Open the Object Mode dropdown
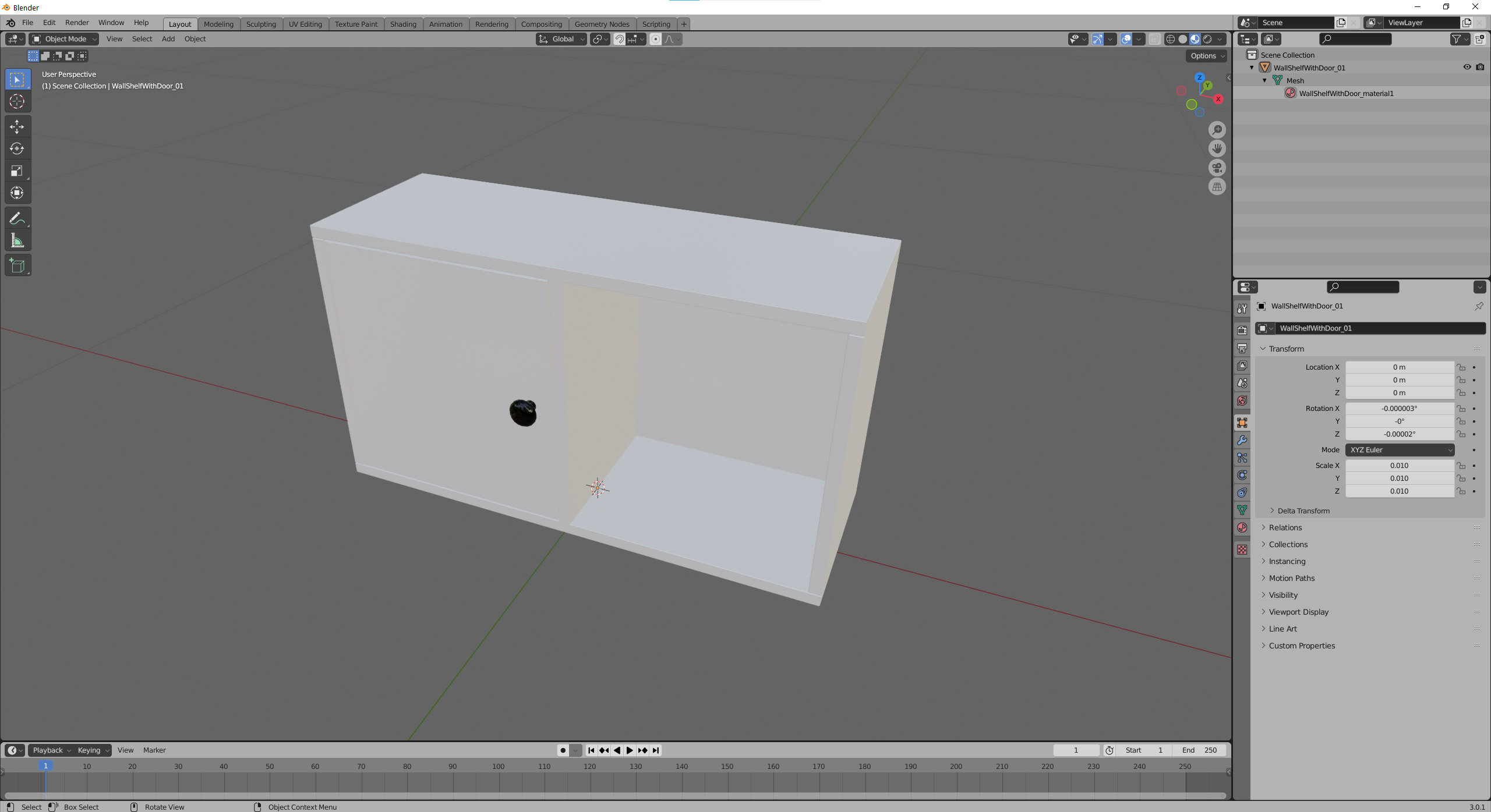This screenshot has width=1491, height=812. pyautogui.click(x=64, y=39)
